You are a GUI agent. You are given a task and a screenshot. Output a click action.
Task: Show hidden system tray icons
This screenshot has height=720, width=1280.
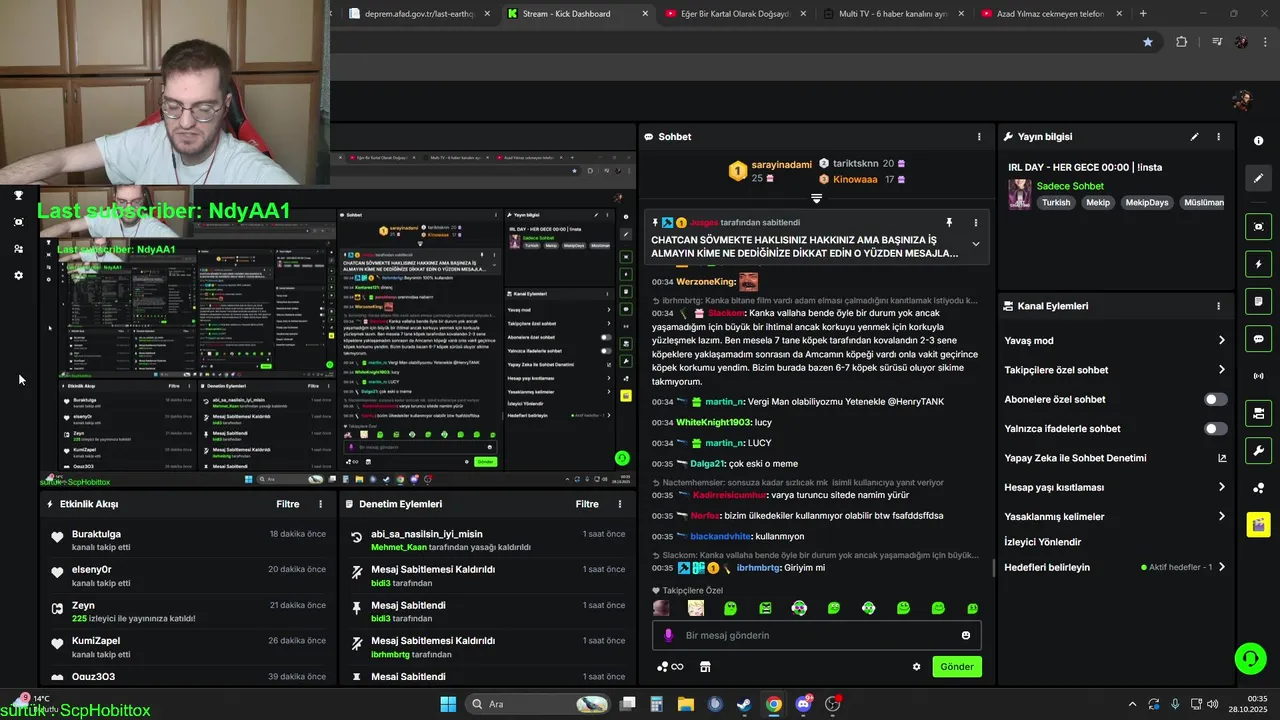point(1132,704)
